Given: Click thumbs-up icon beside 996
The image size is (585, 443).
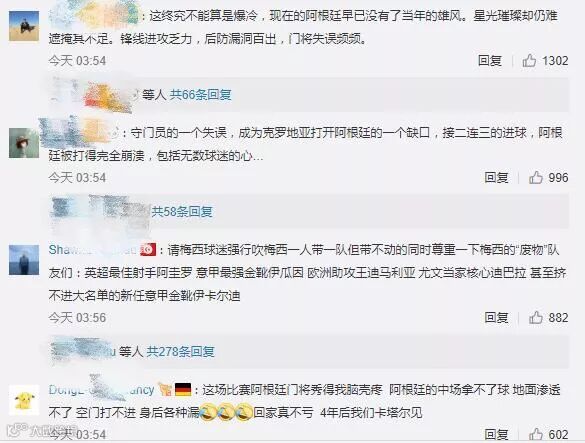Looking at the screenshot, I should click(x=536, y=177).
